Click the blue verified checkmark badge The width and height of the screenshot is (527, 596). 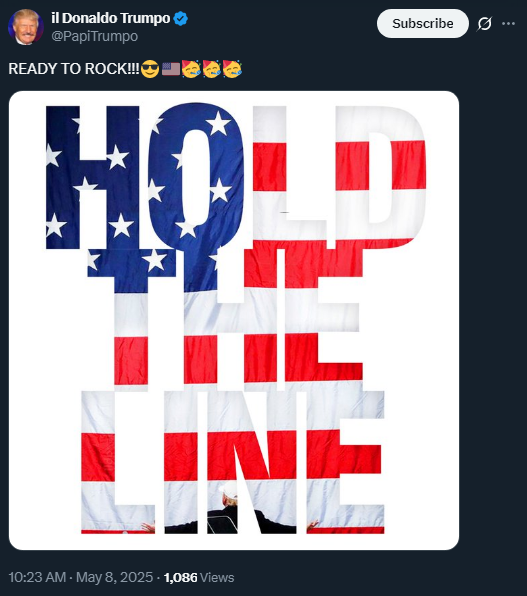tap(180, 18)
